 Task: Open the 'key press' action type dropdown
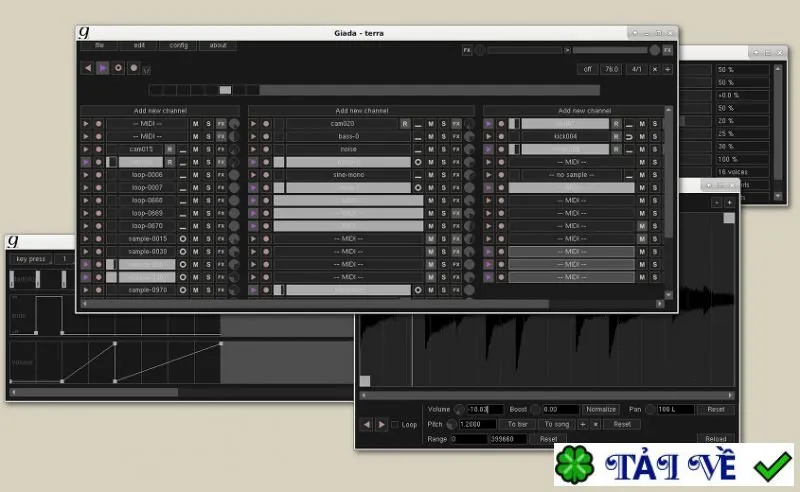tap(31, 259)
